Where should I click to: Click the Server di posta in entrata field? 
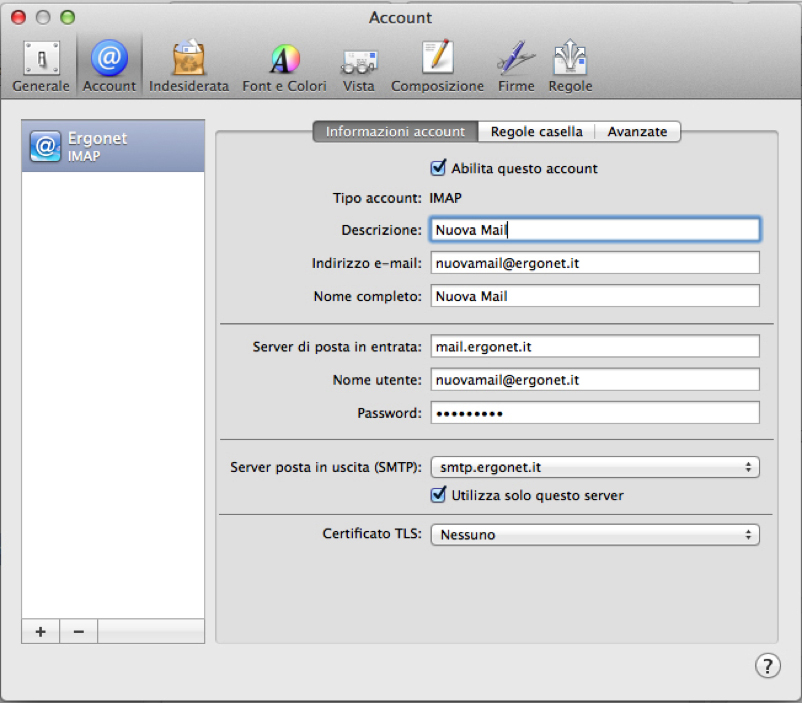594,346
